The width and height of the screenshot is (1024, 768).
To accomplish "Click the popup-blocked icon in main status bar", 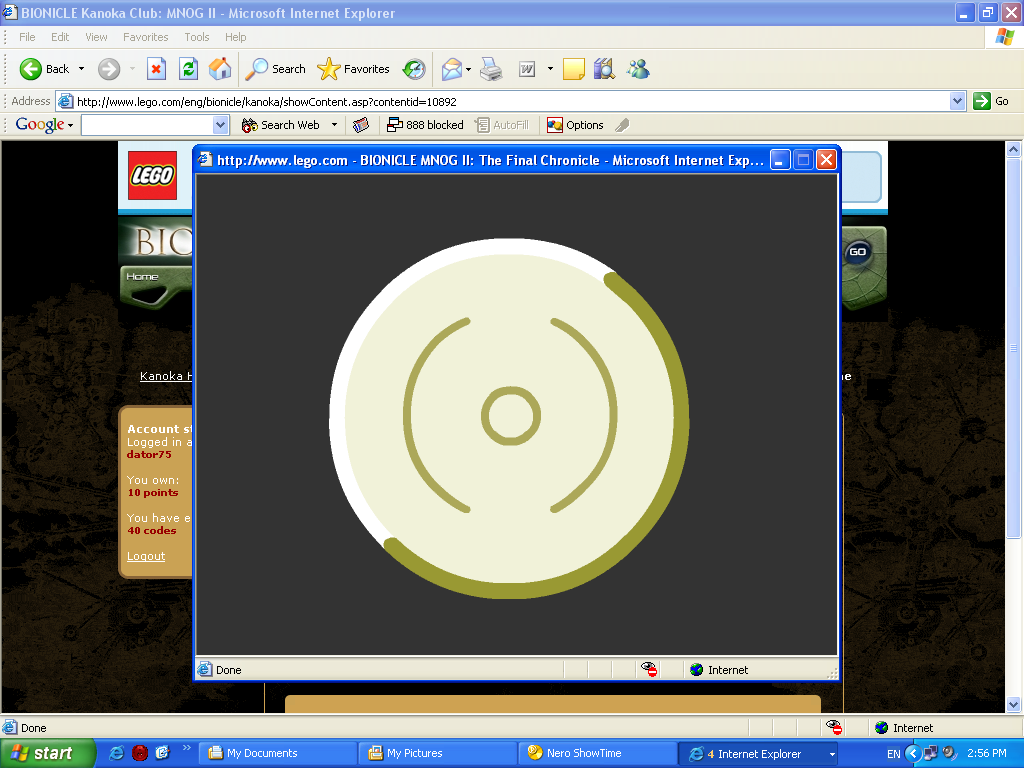I will tap(834, 727).
